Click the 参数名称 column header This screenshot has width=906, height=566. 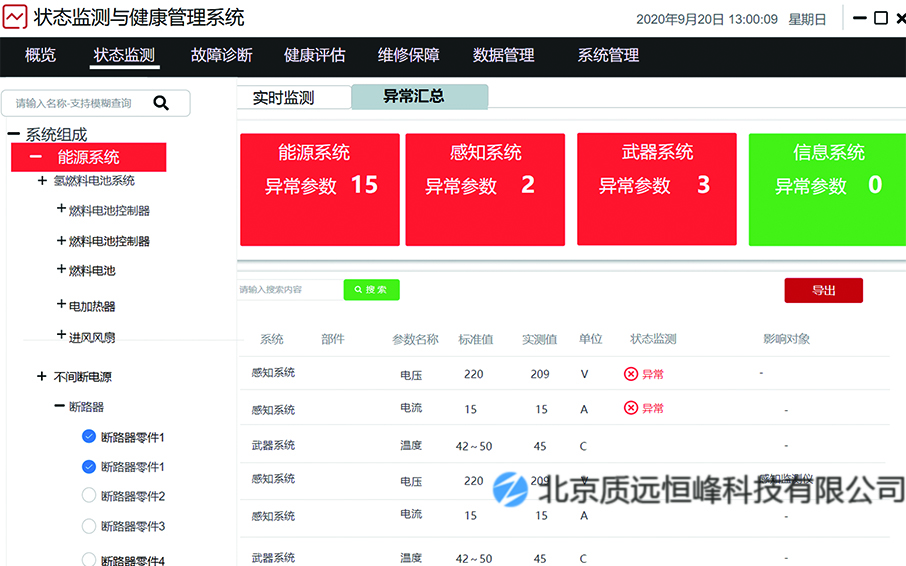pyautogui.click(x=415, y=339)
